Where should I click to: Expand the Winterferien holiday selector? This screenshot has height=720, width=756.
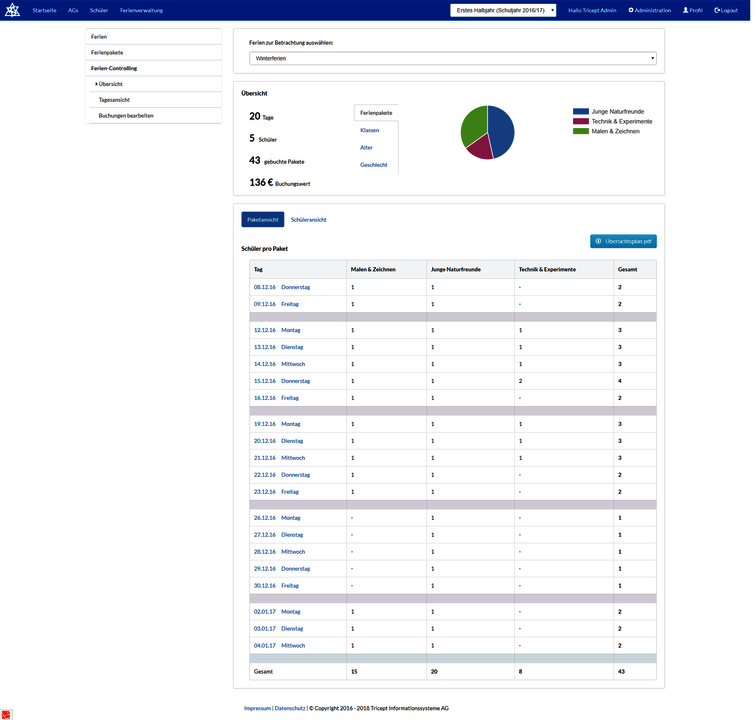coord(452,59)
